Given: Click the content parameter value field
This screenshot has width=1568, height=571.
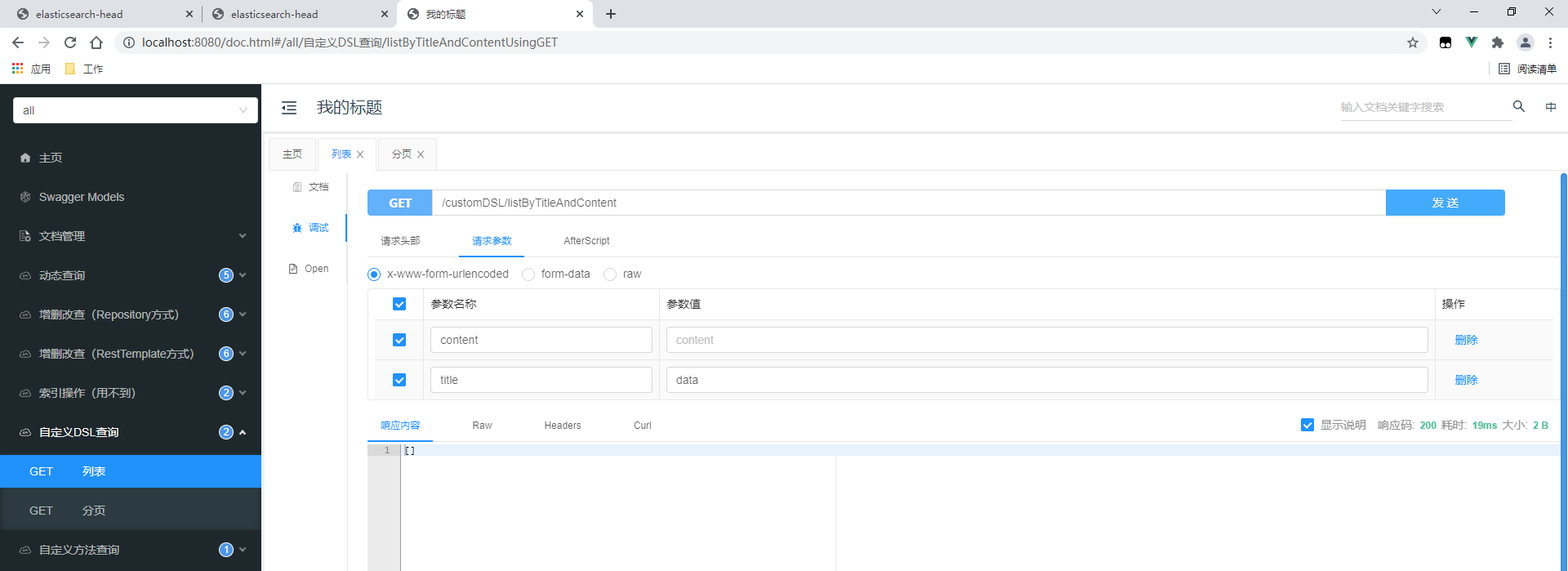Looking at the screenshot, I should pos(1047,340).
